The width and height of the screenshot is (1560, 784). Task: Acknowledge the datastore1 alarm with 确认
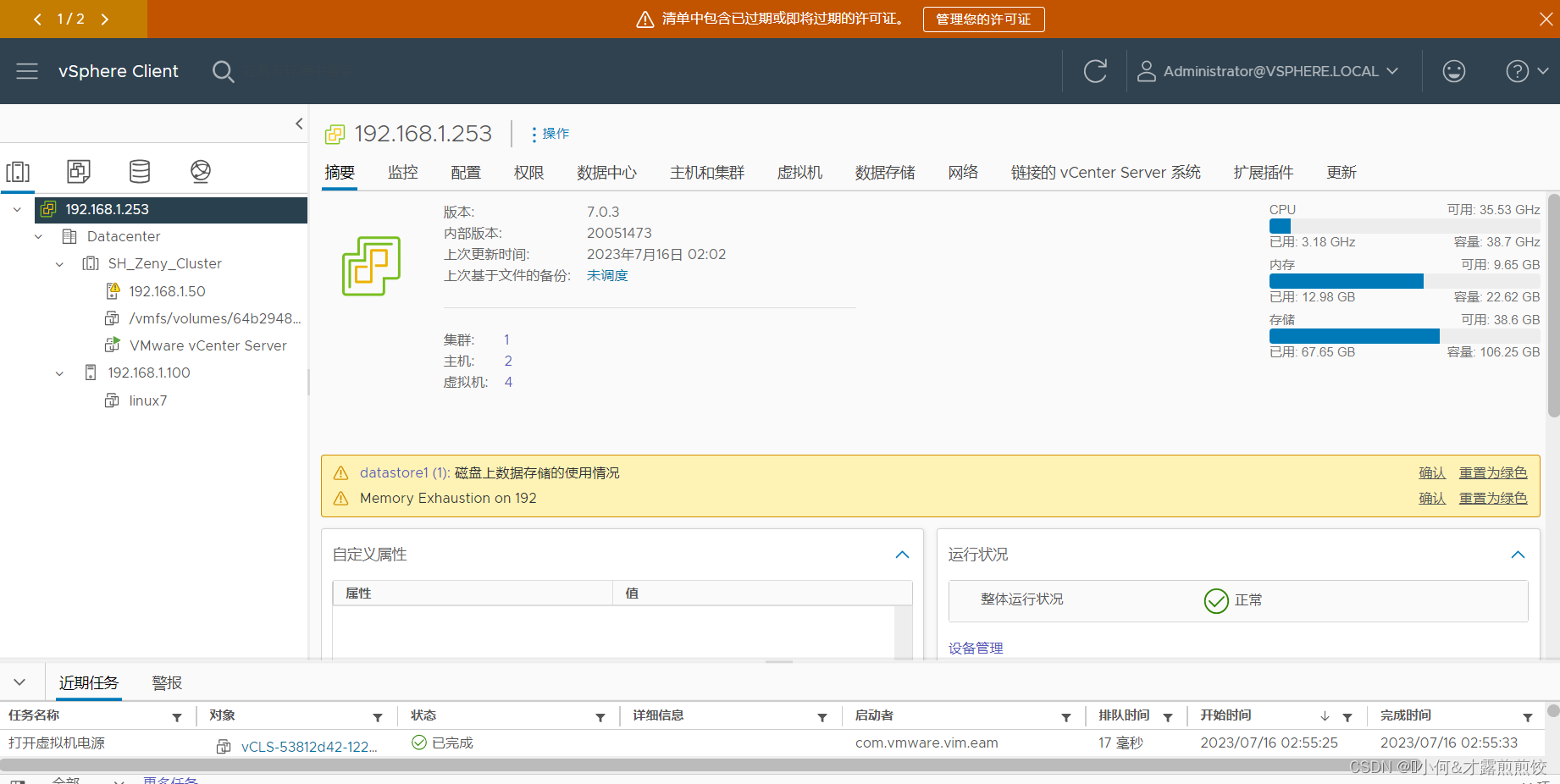[x=1432, y=472]
